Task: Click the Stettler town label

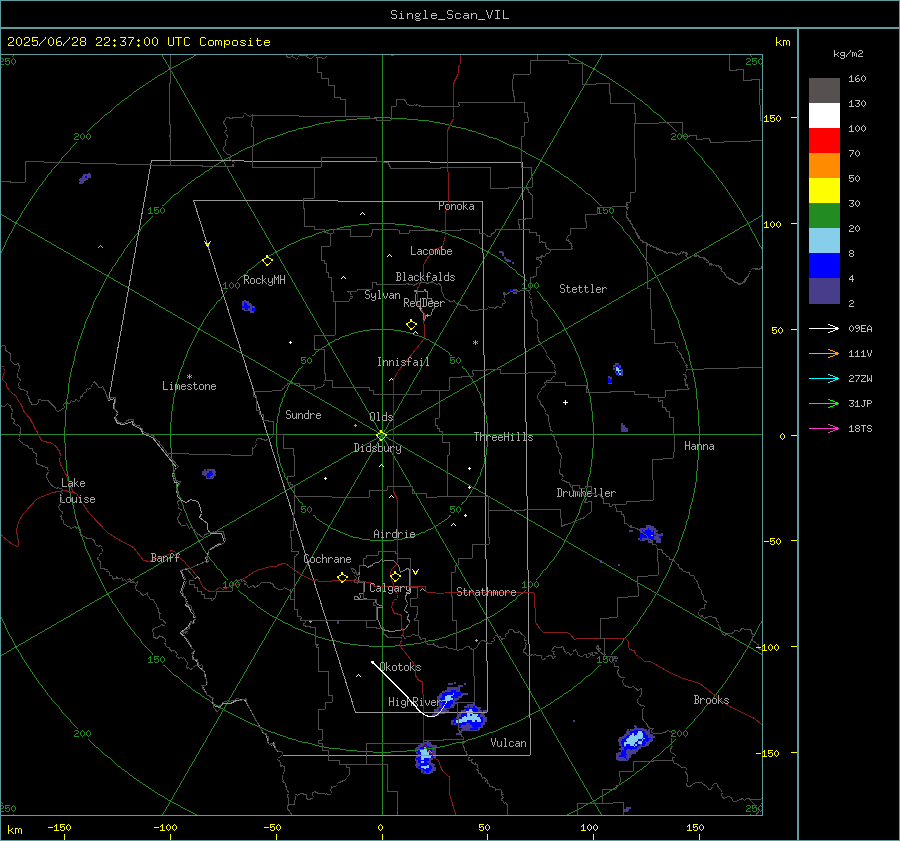Action: click(x=583, y=289)
